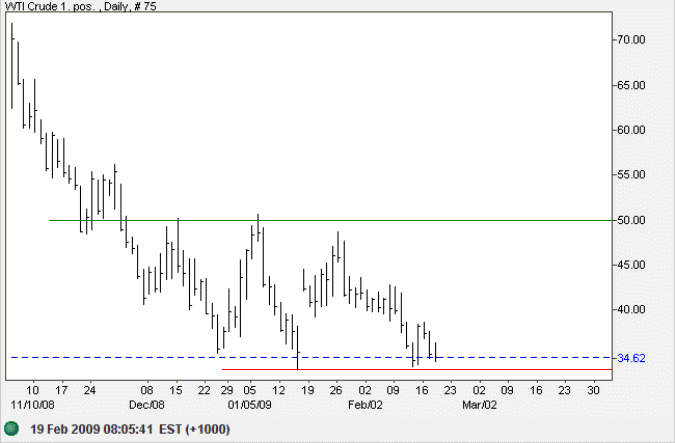Click the 11/10/08 date label
Viewport: 675px width, 443px height.
[x=33, y=405]
